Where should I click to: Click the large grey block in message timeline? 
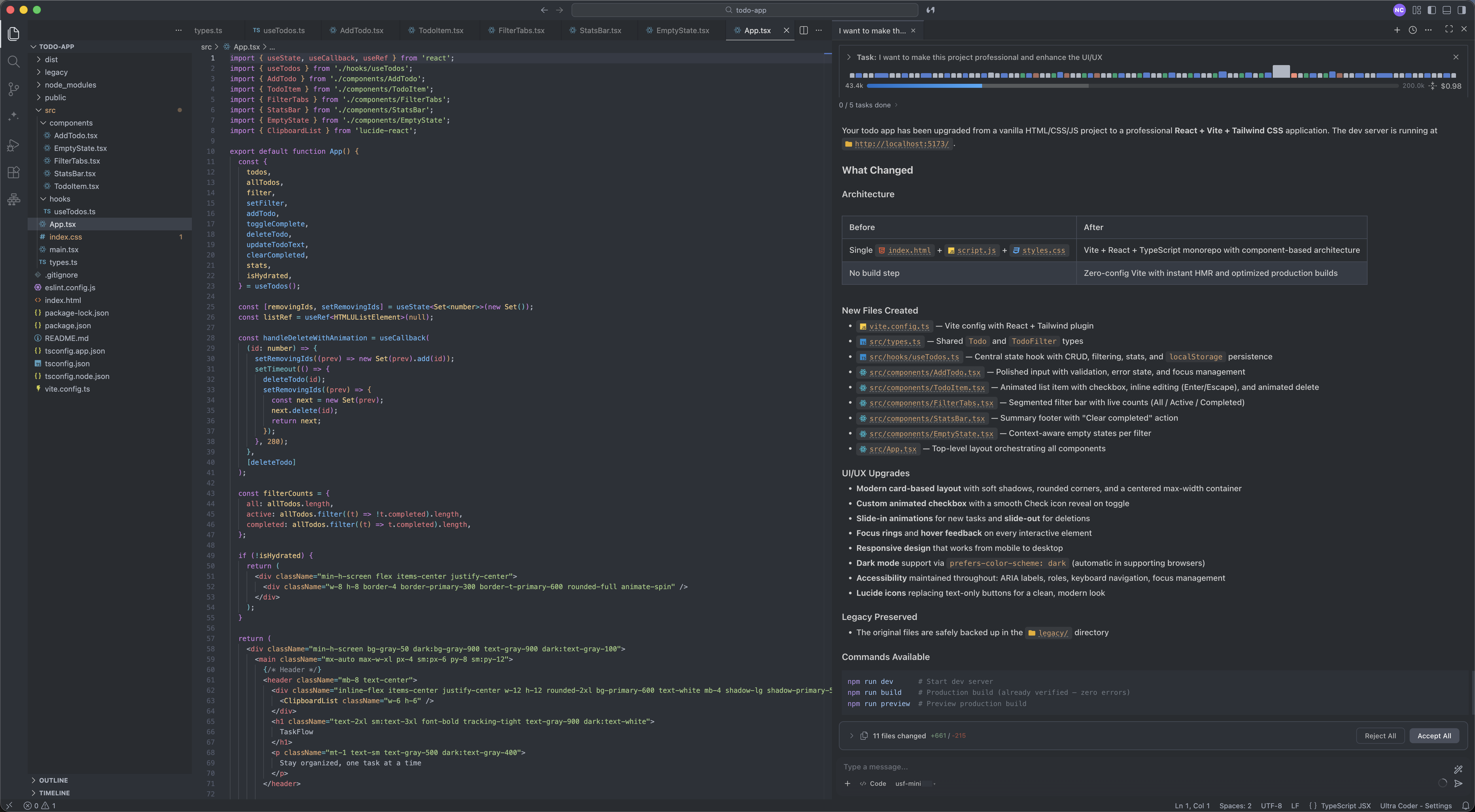[x=1281, y=71]
